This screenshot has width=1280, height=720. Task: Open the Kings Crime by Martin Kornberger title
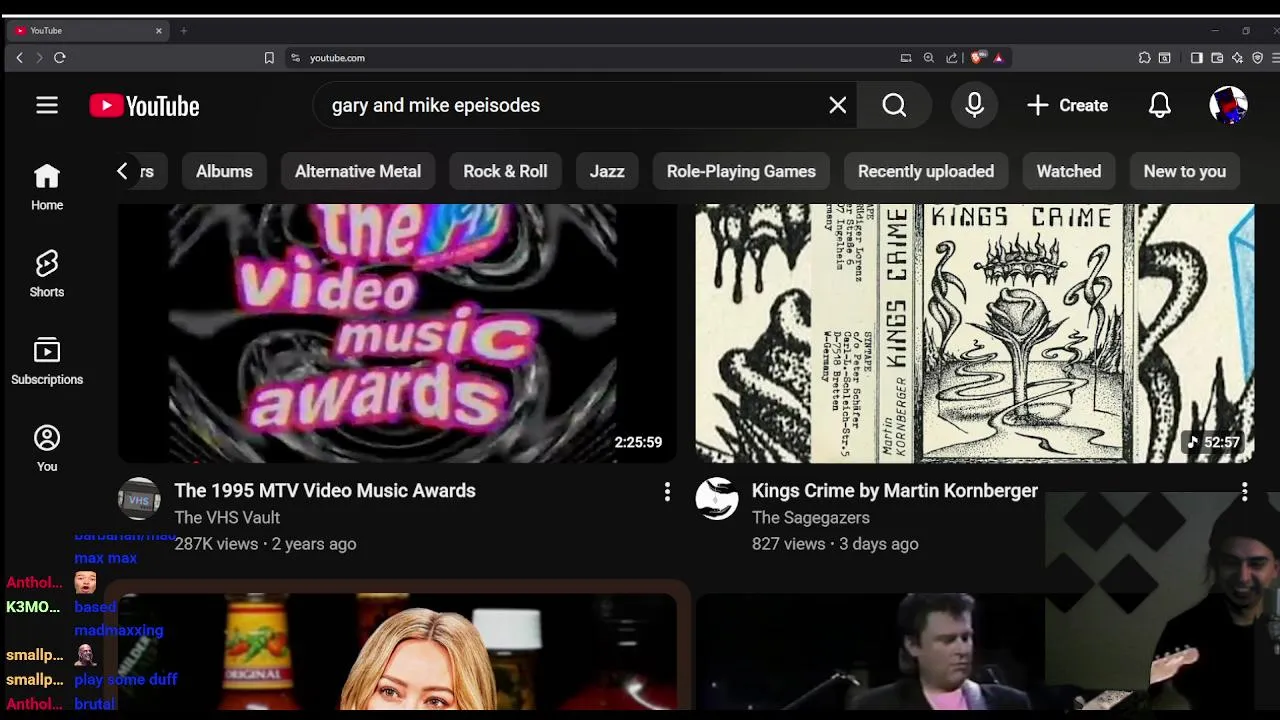(x=895, y=490)
